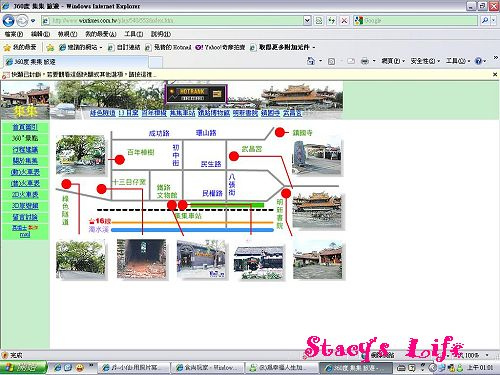Click the Print icon in command bar

(x=365, y=61)
